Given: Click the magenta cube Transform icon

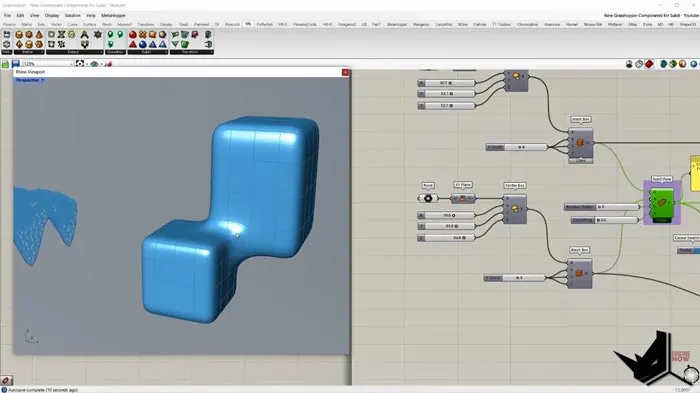Looking at the screenshot, I should click(195, 34).
